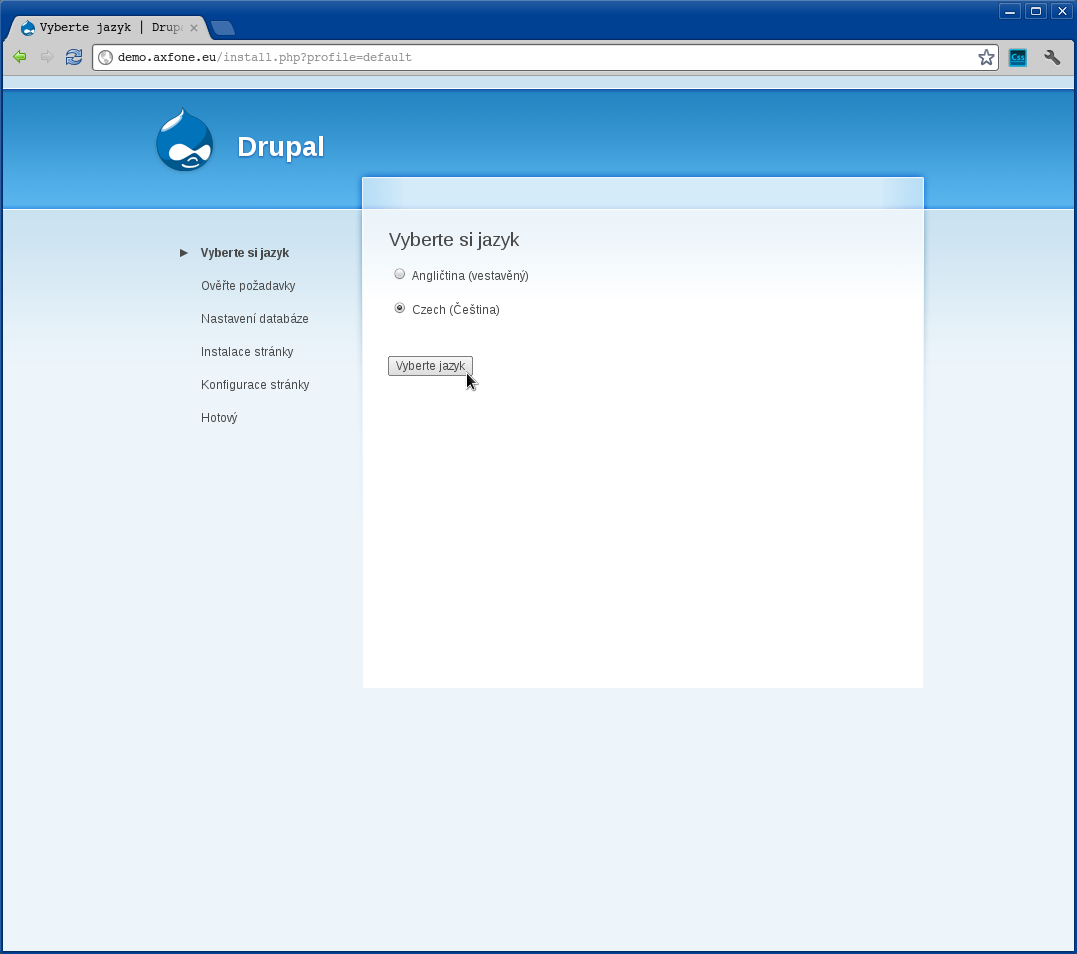Reload the page with the refresh icon
1077x954 pixels.
pos(74,57)
